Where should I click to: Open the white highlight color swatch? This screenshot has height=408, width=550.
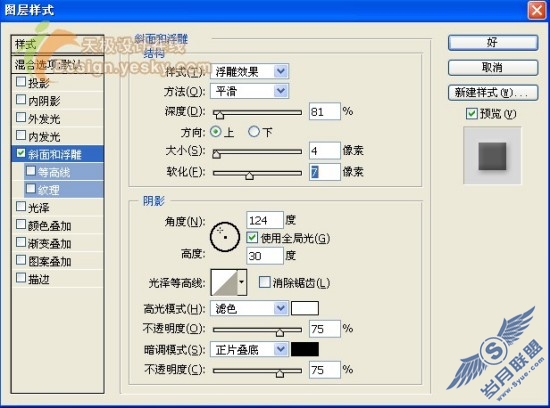coord(305,308)
